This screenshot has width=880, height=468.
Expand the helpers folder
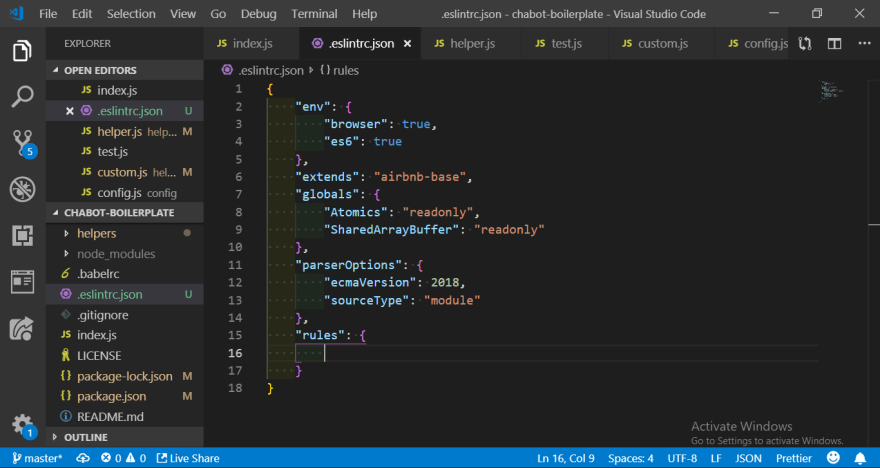(125, 233)
